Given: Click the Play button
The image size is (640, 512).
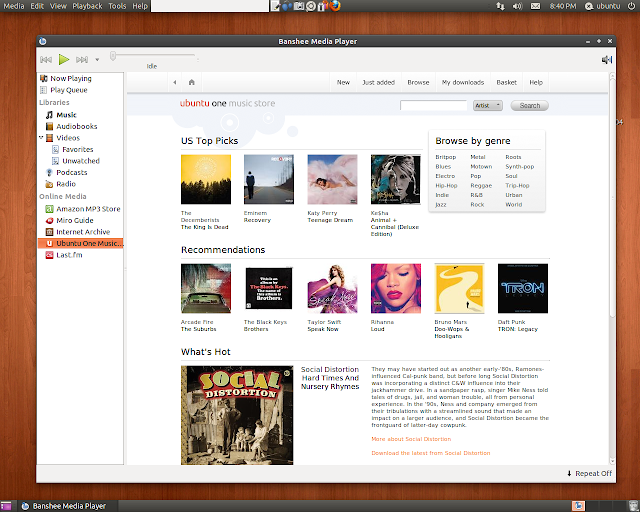Looking at the screenshot, I should [64, 60].
